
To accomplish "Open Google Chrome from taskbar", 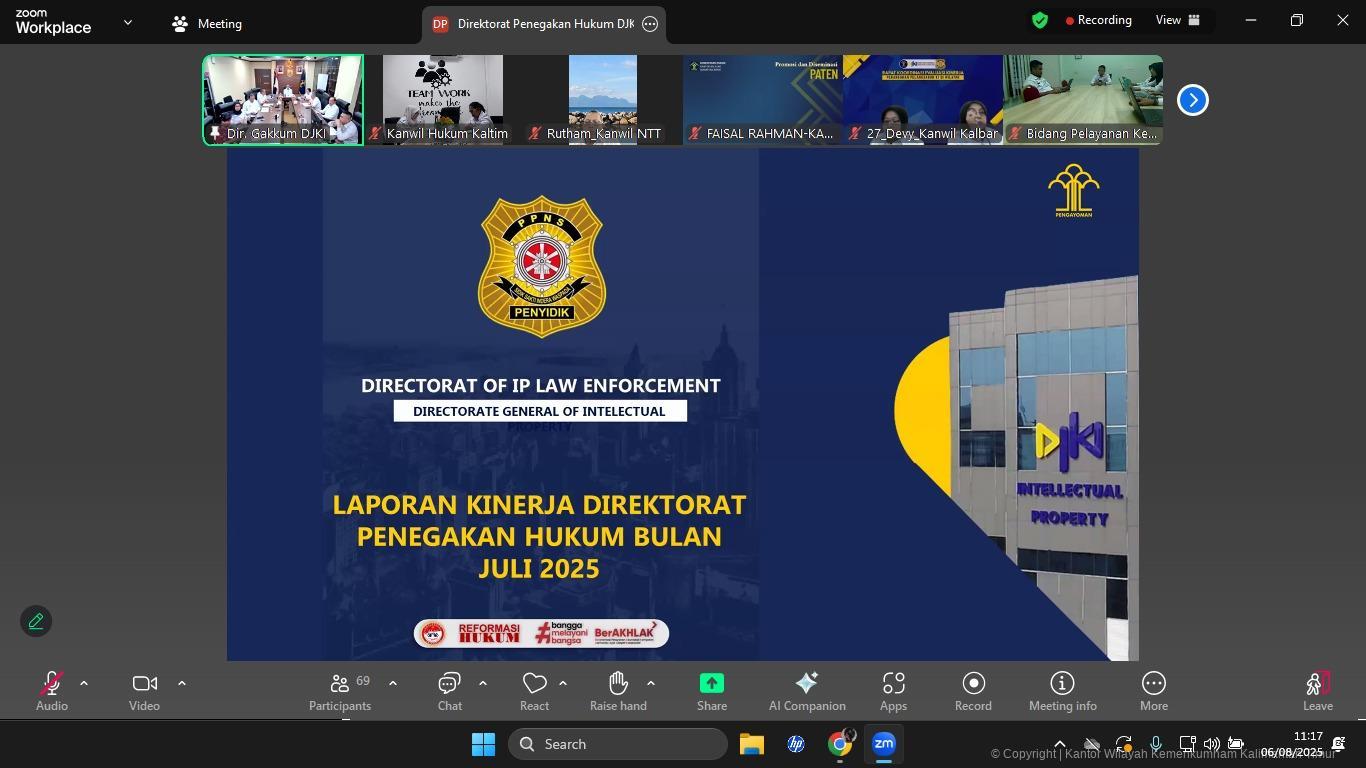I will click(840, 744).
